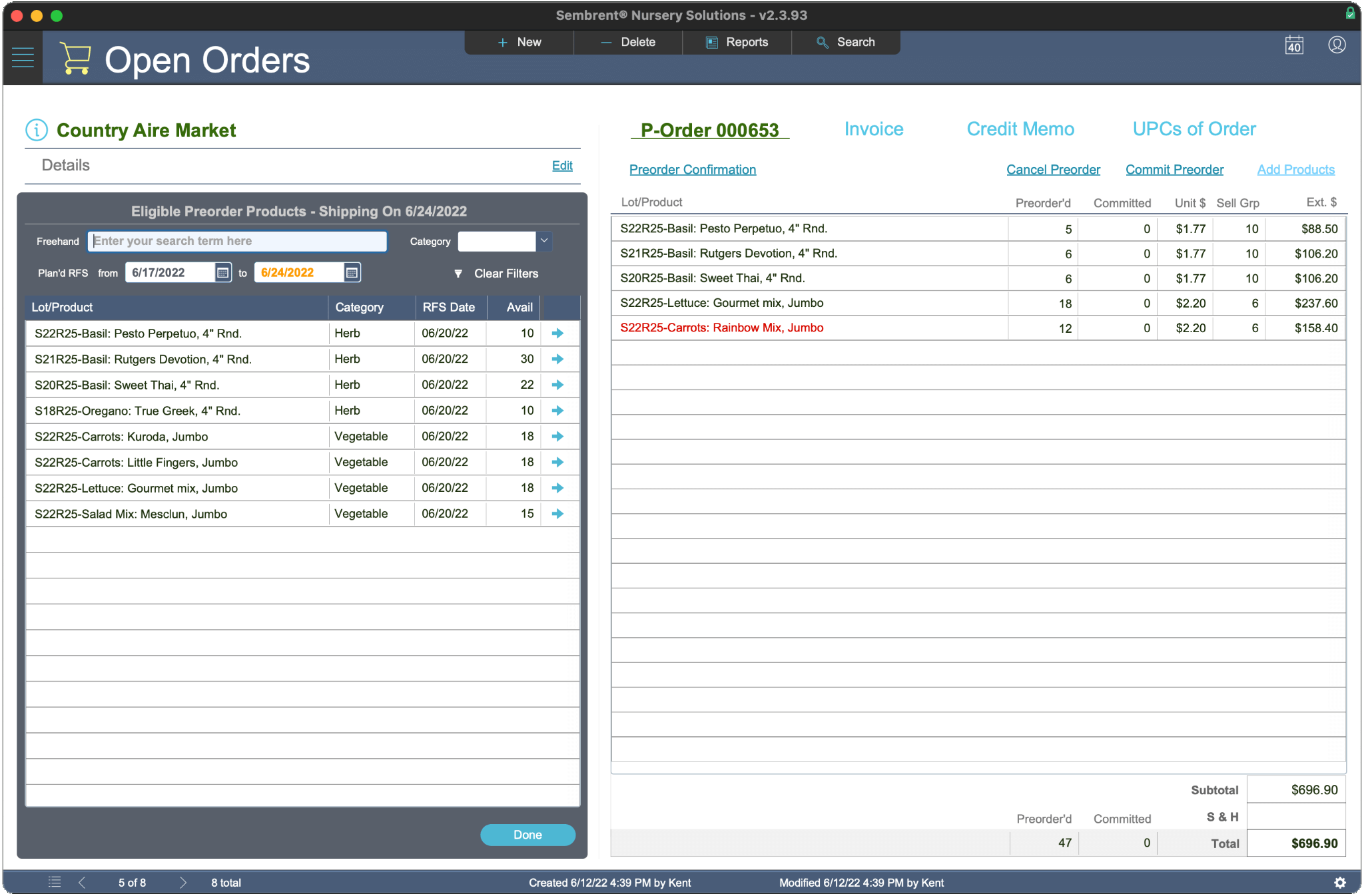Open the user account profile icon
This screenshot has height=896, width=1364.
pyautogui.click(x=1336, y=45)
